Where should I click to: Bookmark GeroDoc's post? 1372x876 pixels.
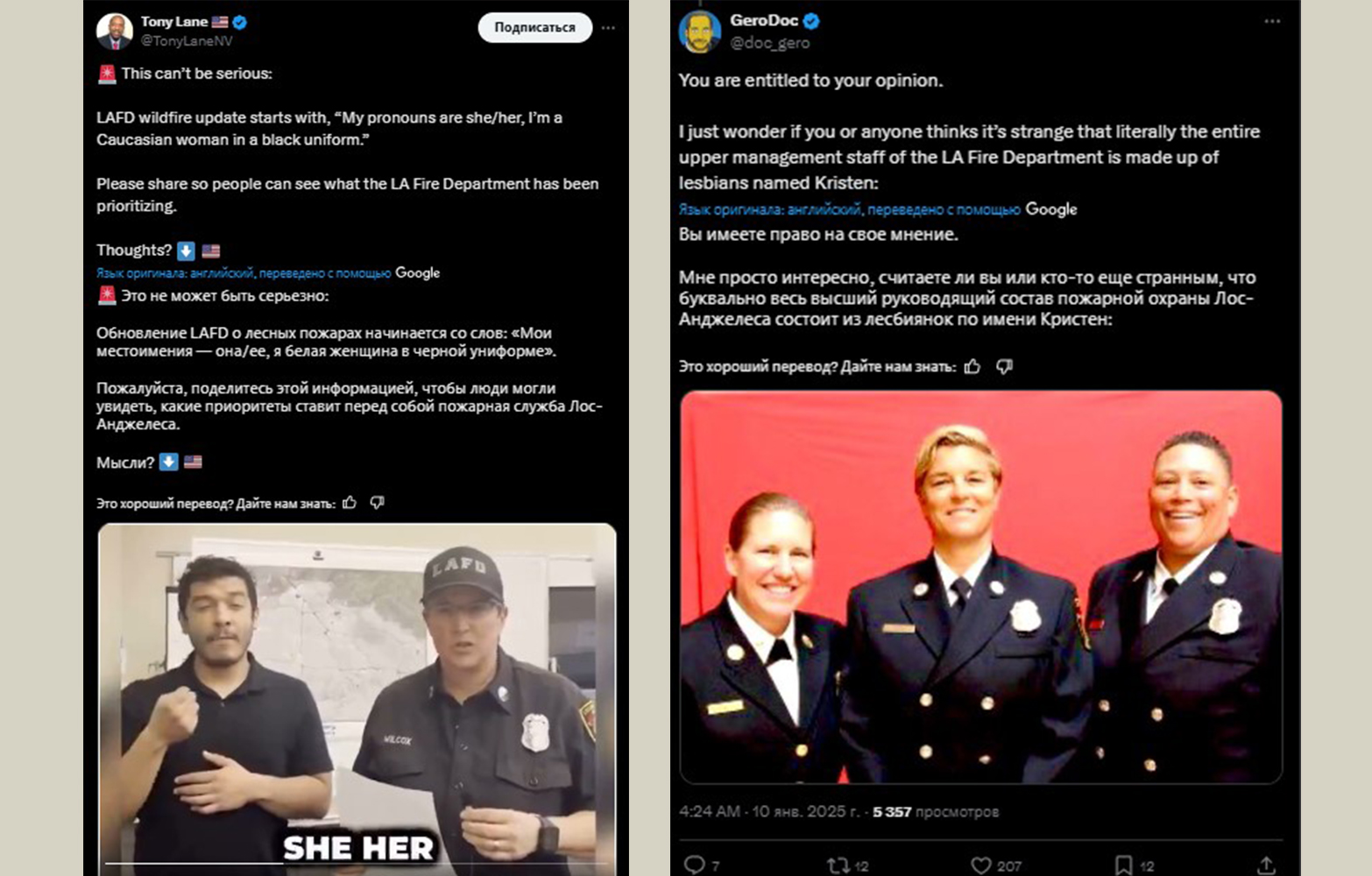click(1123, 865)
